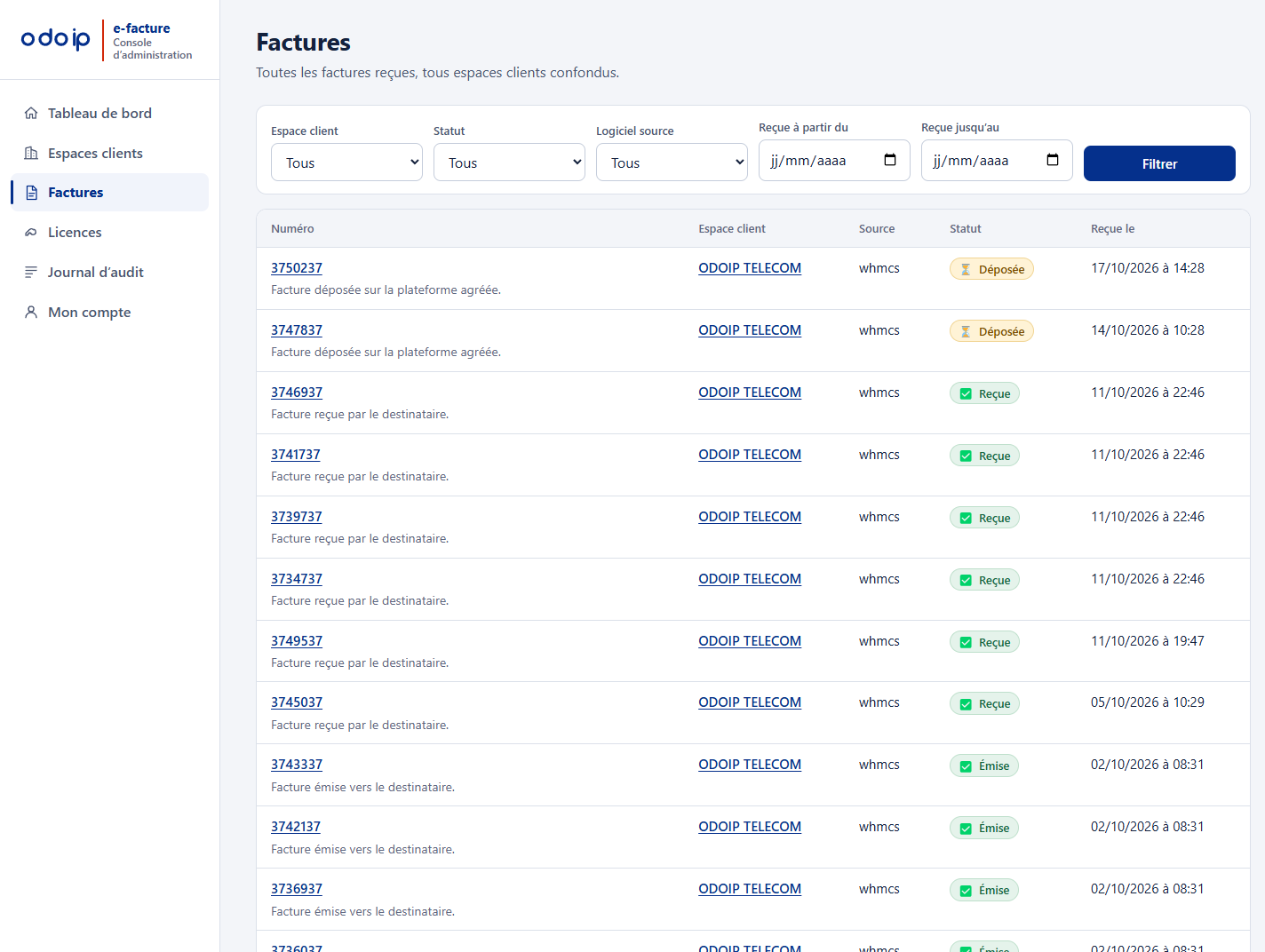The image size is (1265, 952).
Task: Click the date 14/10/2026 à 10:28
Action: click(x=1148, y=330)
